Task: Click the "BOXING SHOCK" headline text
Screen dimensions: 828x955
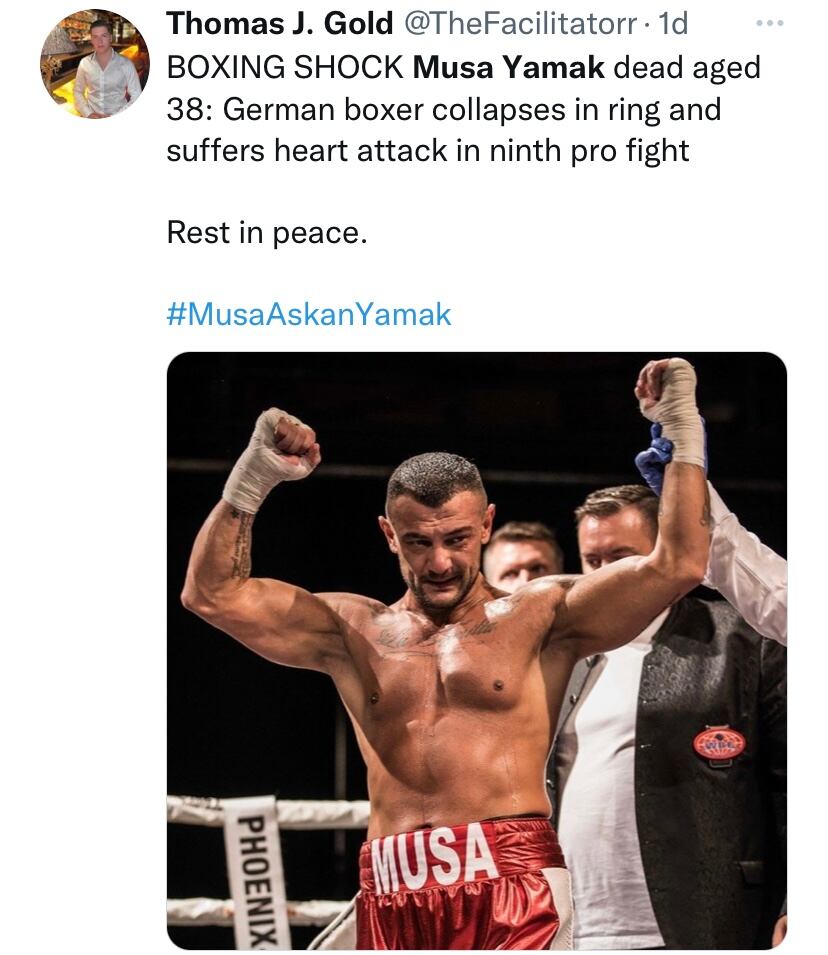Action: tap(285, 68)
